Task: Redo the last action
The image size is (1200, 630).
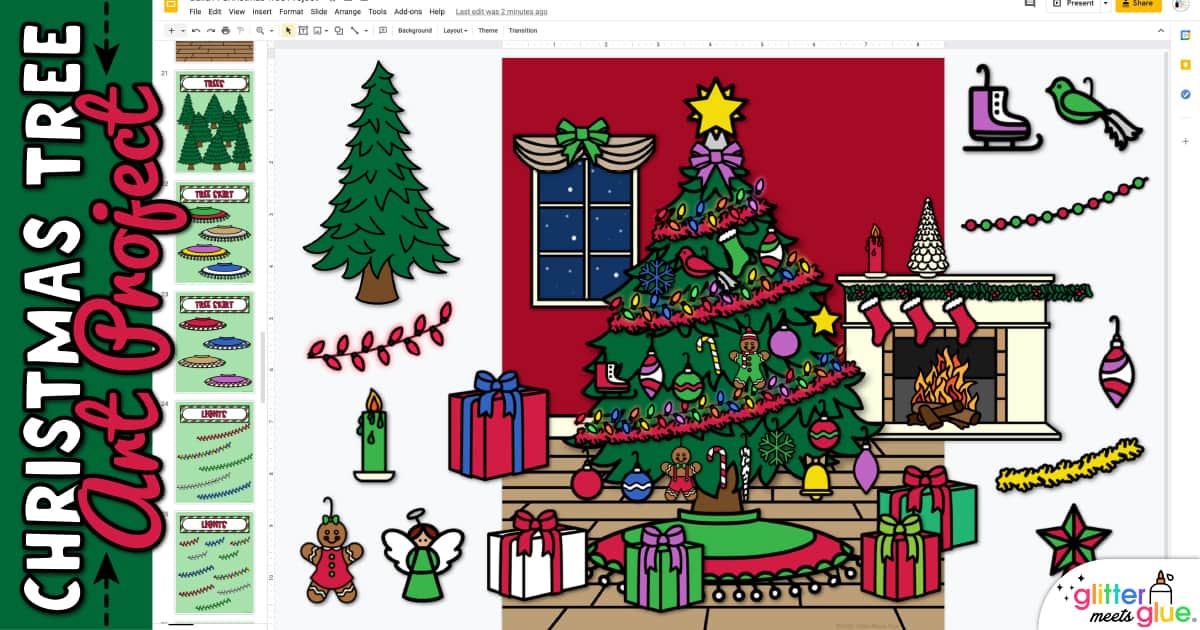Action: 210,30
